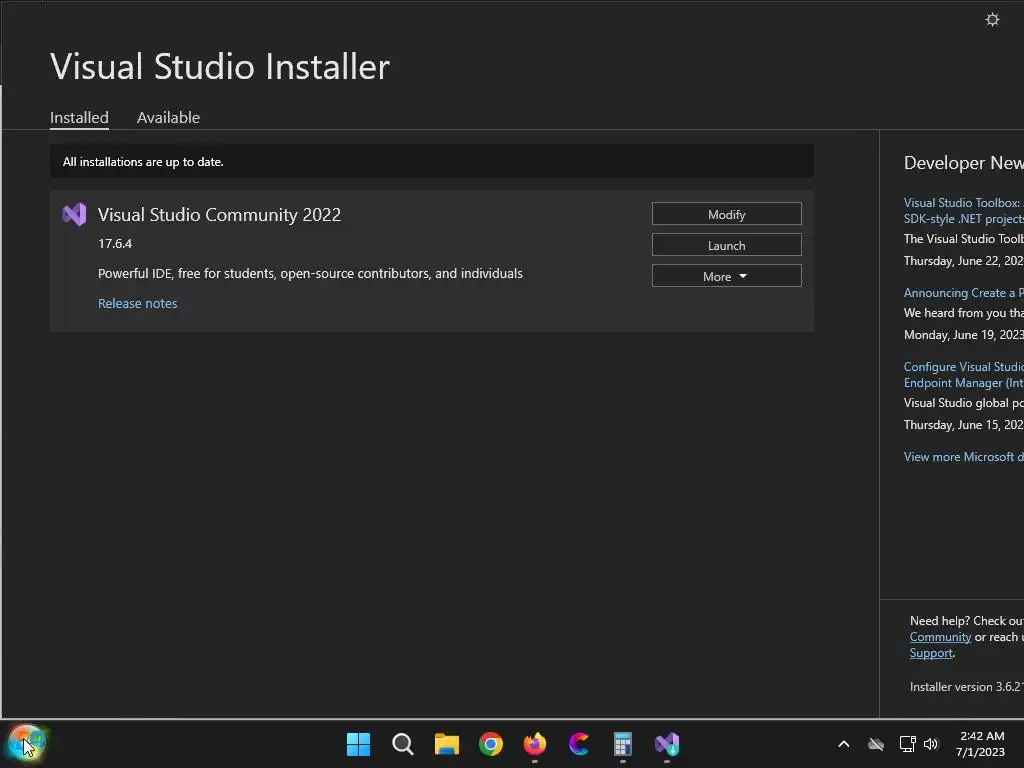Click 'All installations are up to date.' message
1024x768 pixels.
tap(143, 162)
